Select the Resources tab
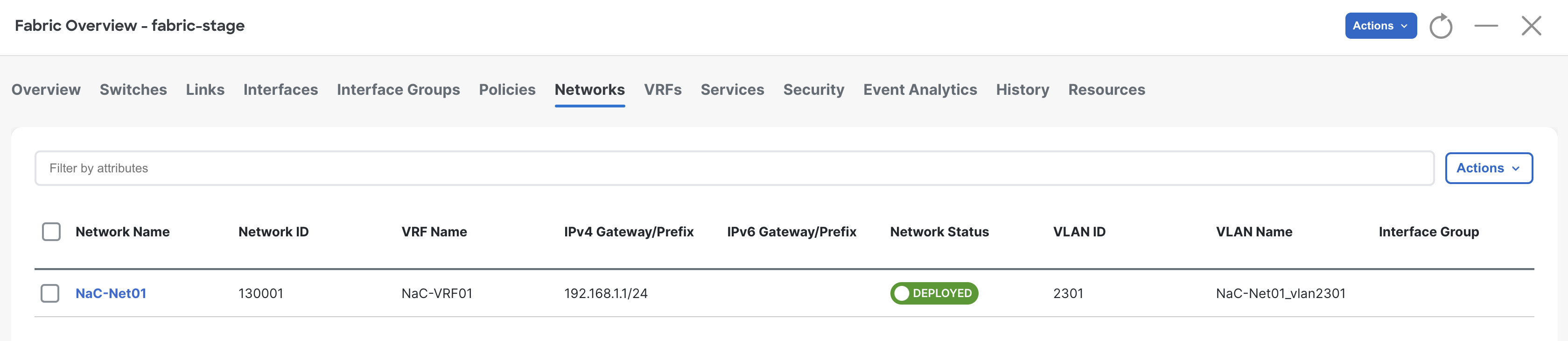Screen dimensions: 1568x341 point(1106,90)
